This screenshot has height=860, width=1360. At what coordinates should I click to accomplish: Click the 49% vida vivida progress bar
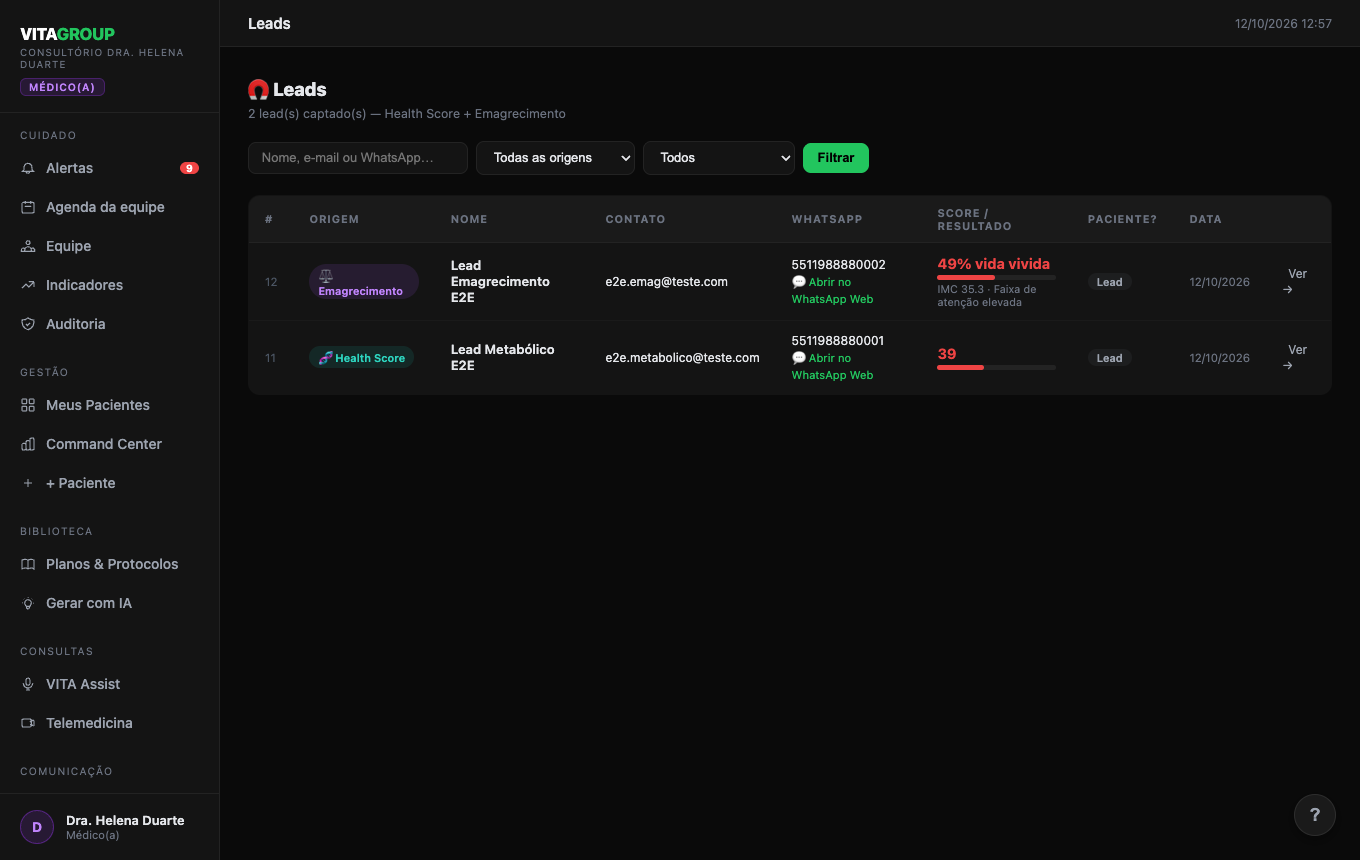pyautogui.click(x=996, y=277)
